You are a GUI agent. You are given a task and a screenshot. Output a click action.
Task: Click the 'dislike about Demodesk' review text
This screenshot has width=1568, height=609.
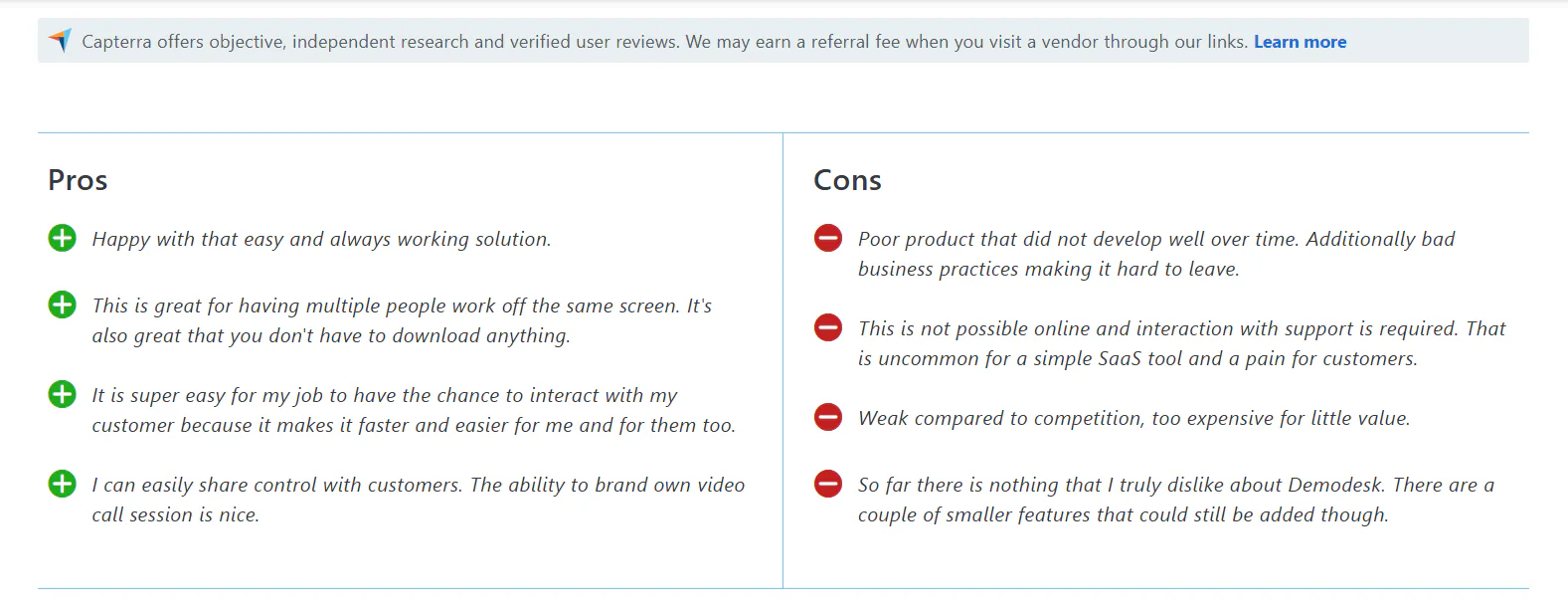tap(1176, 500)
